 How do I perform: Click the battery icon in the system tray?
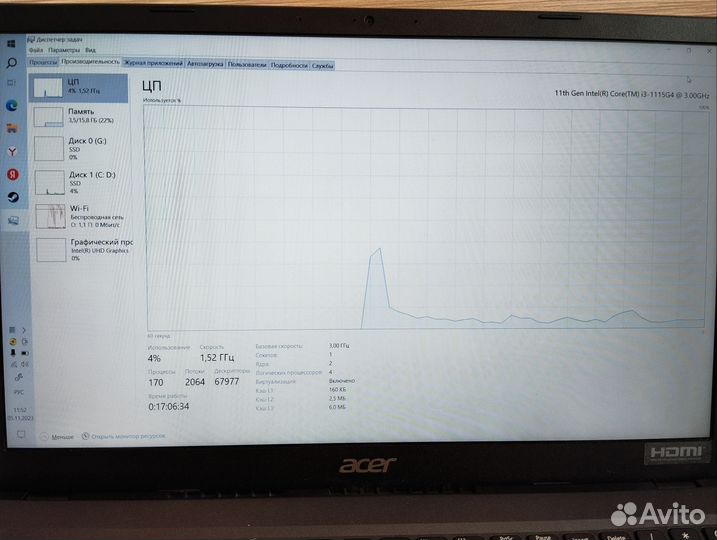click(25, 353)
